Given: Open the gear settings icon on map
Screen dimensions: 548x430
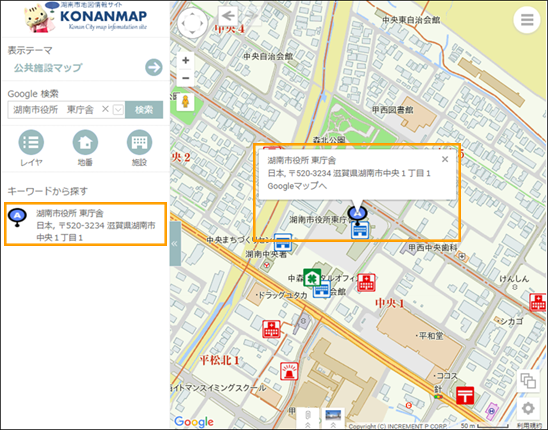Looking at the screenshot, I should tap(528, 408).
